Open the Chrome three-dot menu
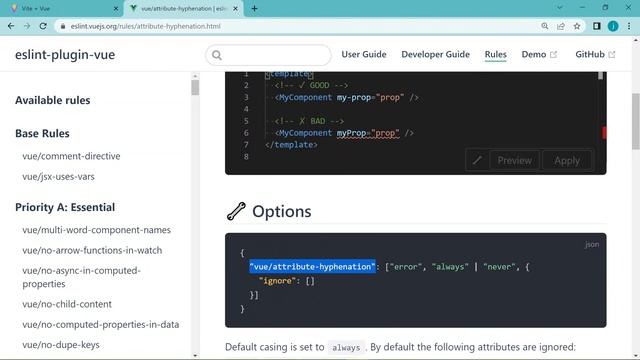This screenshot has width=640, height=360. pyautogui.click(x=629, y=26)
